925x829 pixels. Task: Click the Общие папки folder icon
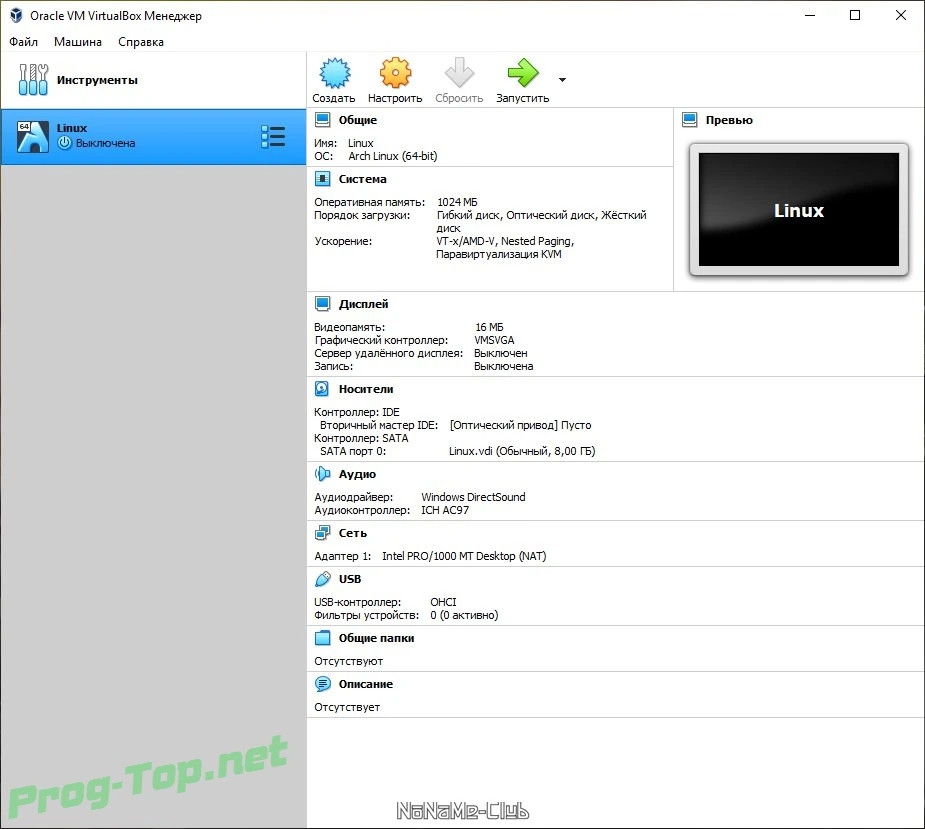322,638
